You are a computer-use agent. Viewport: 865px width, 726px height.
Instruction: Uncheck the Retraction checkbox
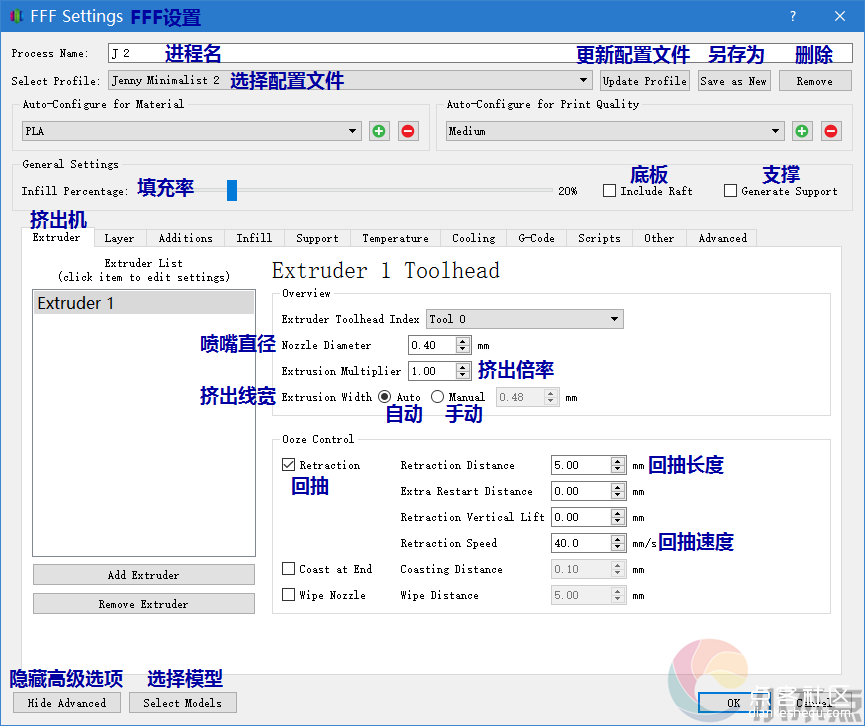pyautogui.click(x=289, y=465)
